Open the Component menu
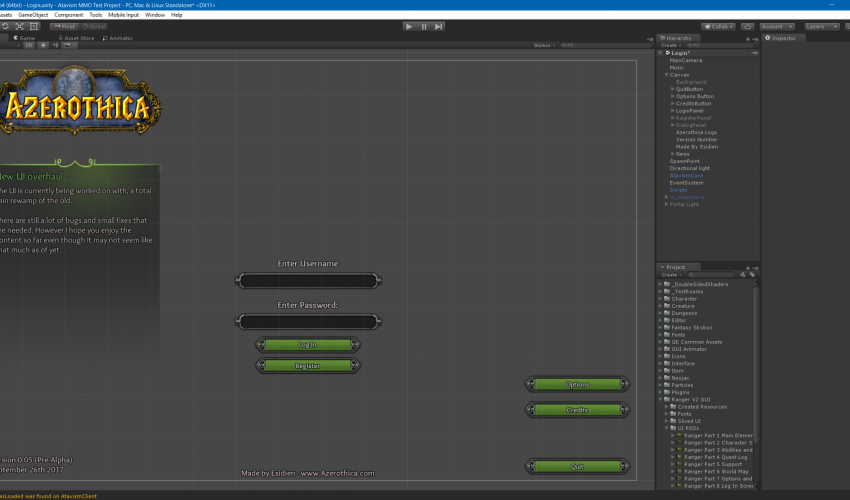 [x=69, y=15]
